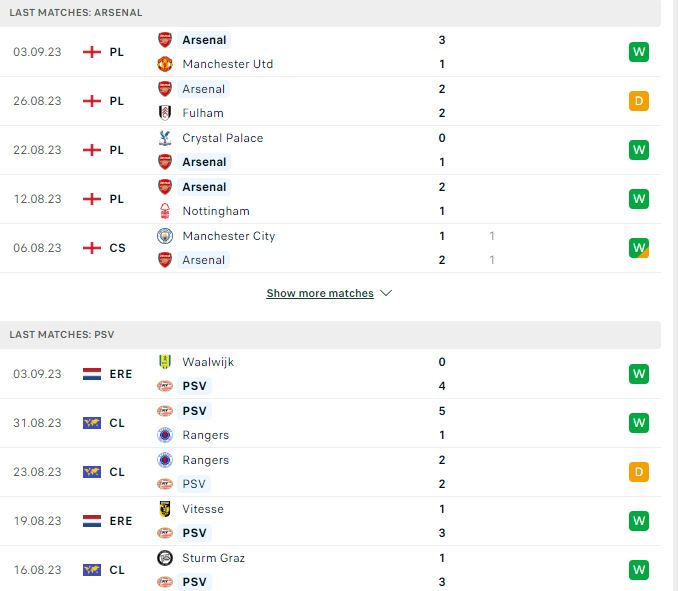Click the Vitesse club crest icon
The width and height of the screenshot is (678, 591).
(165, 509)
